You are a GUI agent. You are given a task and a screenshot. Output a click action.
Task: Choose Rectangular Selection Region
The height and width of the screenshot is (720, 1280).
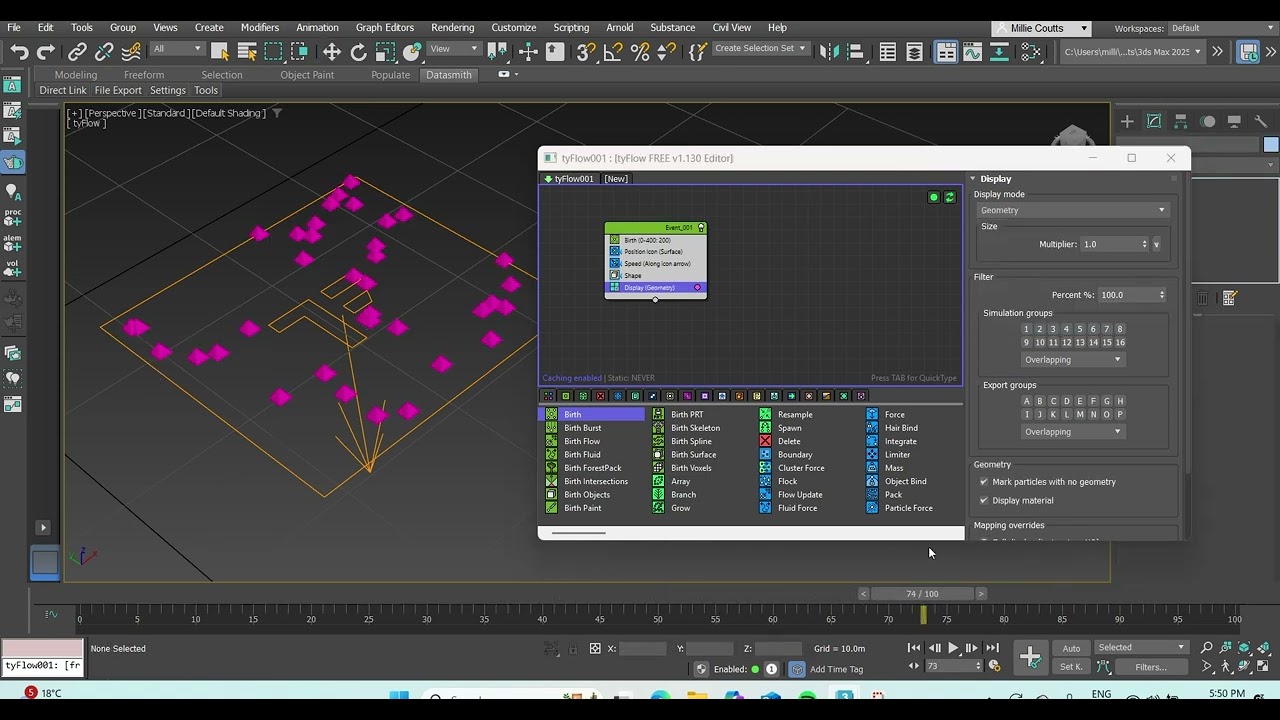[x=274, y=52]
